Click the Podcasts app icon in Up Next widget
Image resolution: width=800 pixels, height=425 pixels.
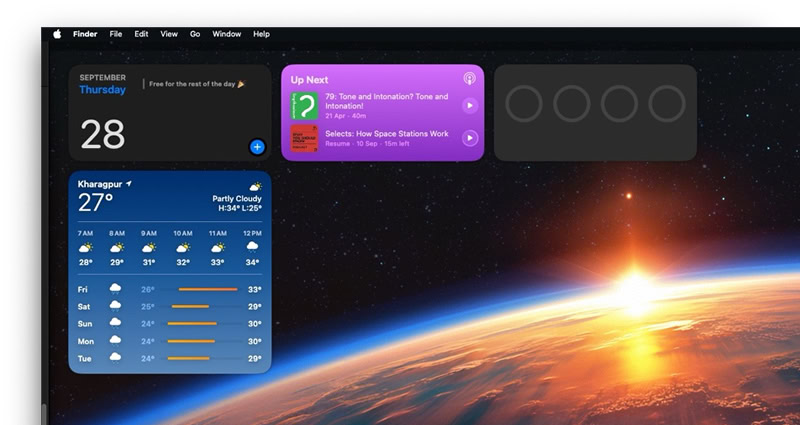point(469,79)
